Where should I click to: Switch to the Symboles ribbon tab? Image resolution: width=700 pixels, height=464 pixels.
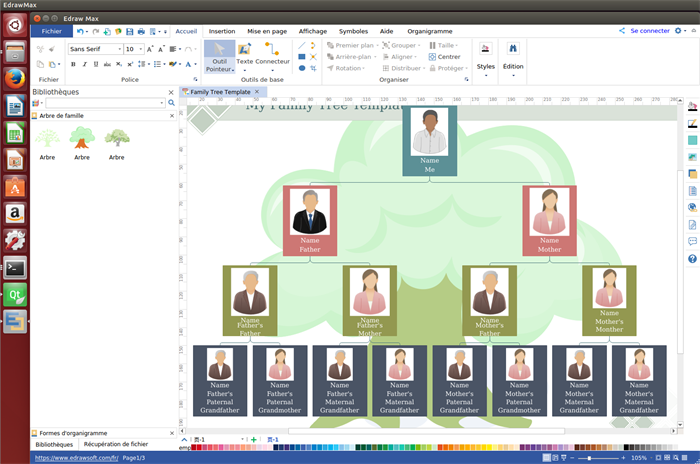click(353, 31)
